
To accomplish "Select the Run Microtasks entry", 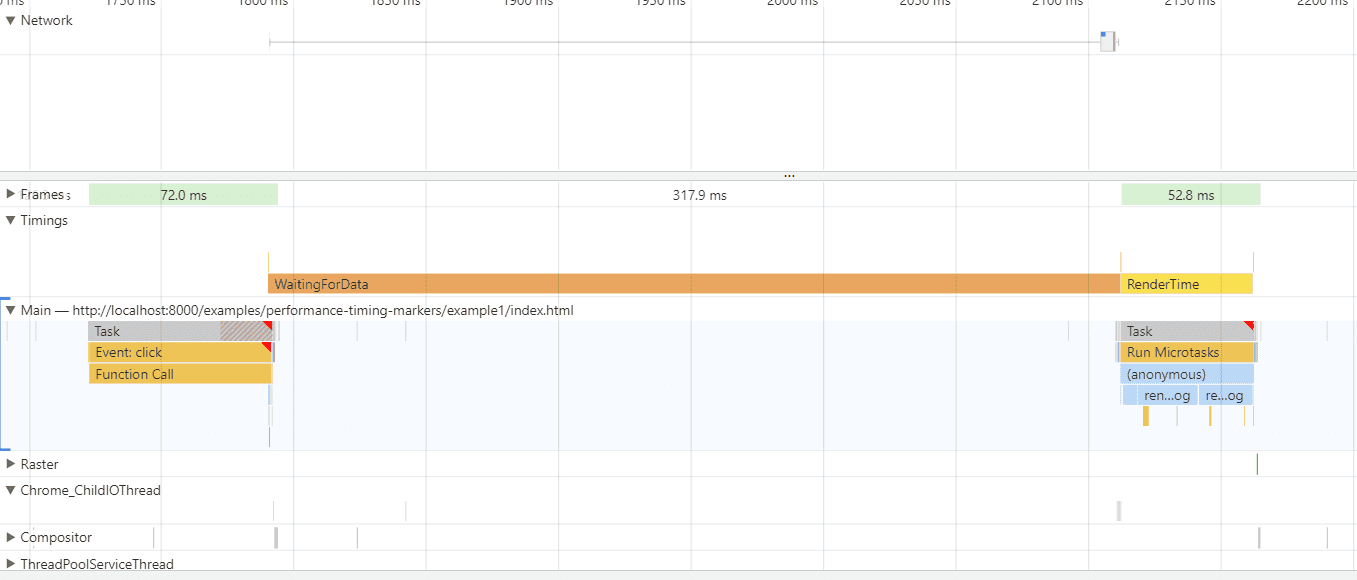I will click(x=1186, y=352).
